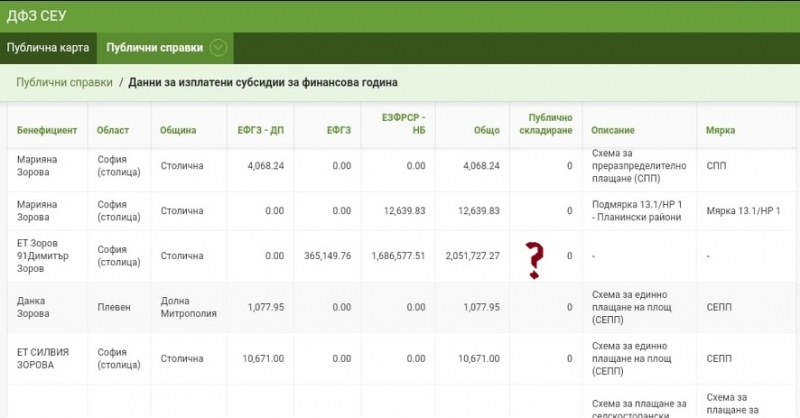The image size is (800, 418).
Task: Sort by the Публично складиране column header
Action: click(549, 124)
